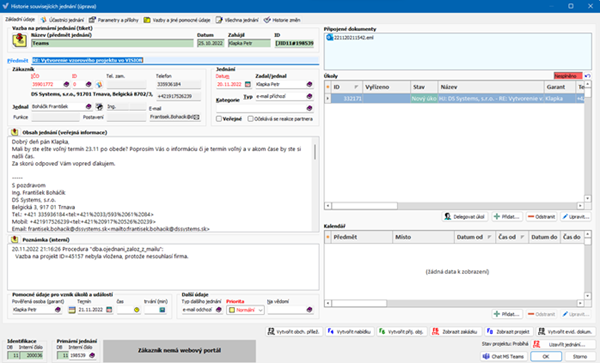Click refresh icon next to Nesplněno filter
600x363 pixels.
(587, 76)
